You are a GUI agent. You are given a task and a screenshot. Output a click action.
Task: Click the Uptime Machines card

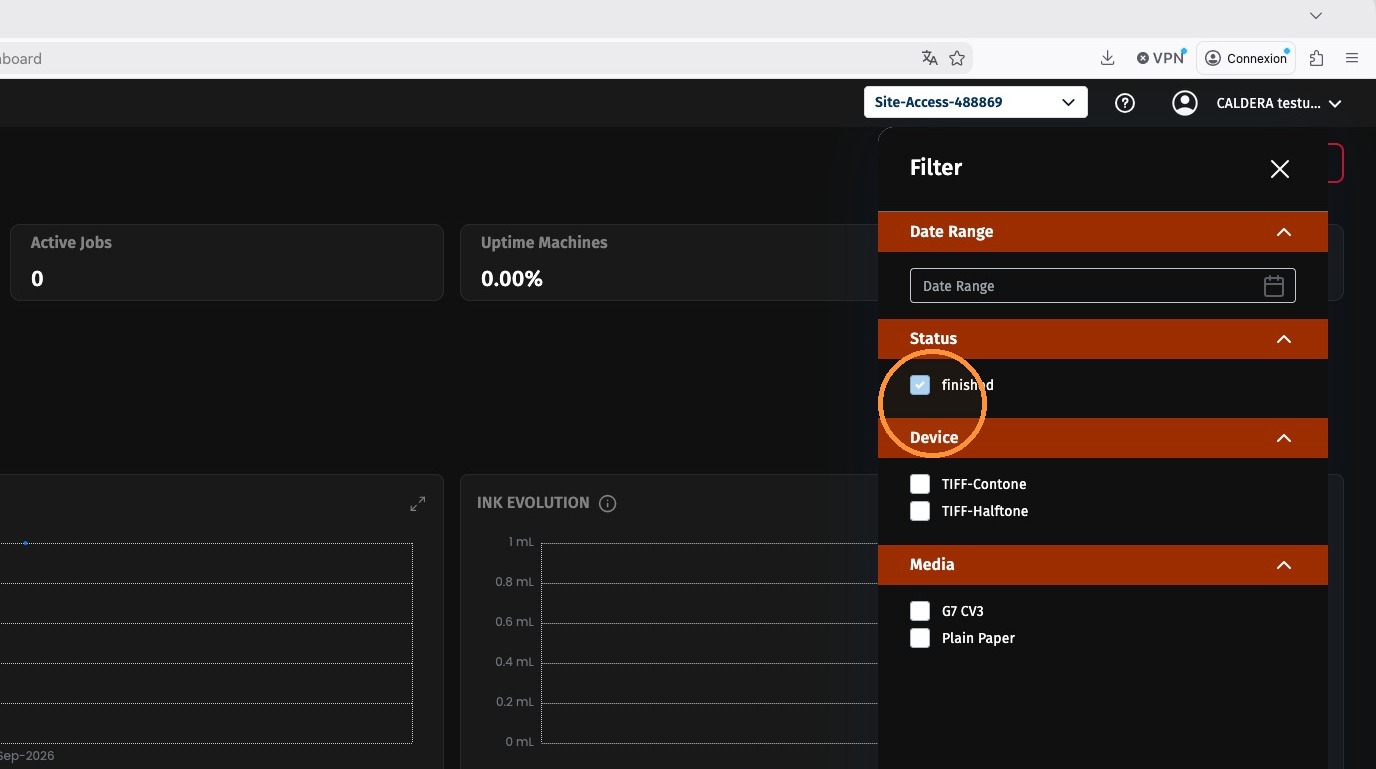(669, 262)
